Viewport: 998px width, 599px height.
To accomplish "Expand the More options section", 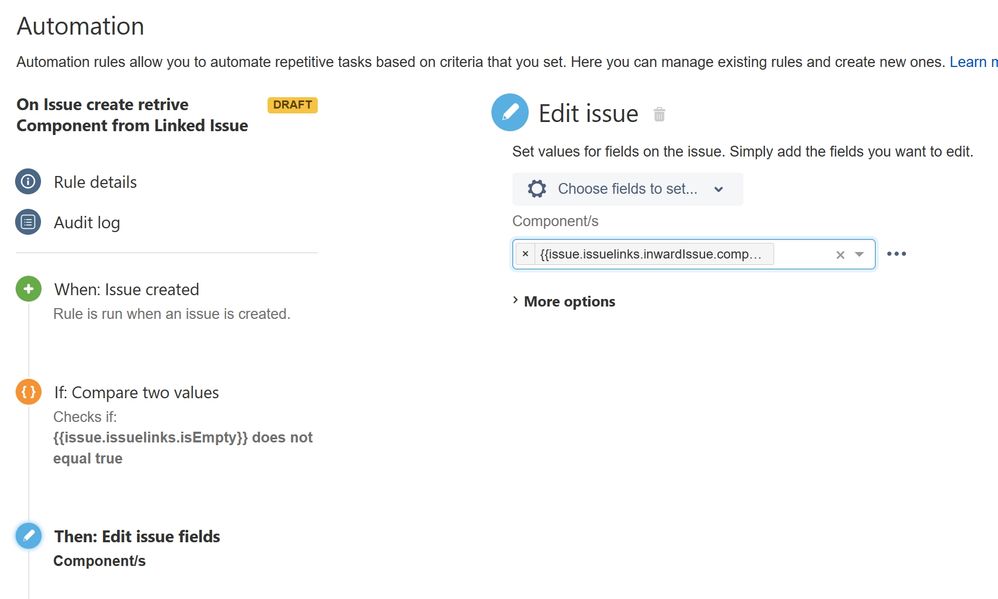I will [564, 301].
